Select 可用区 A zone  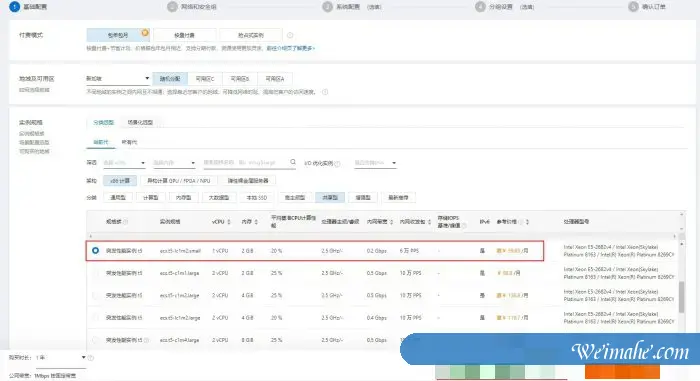(x=275, y=79)
